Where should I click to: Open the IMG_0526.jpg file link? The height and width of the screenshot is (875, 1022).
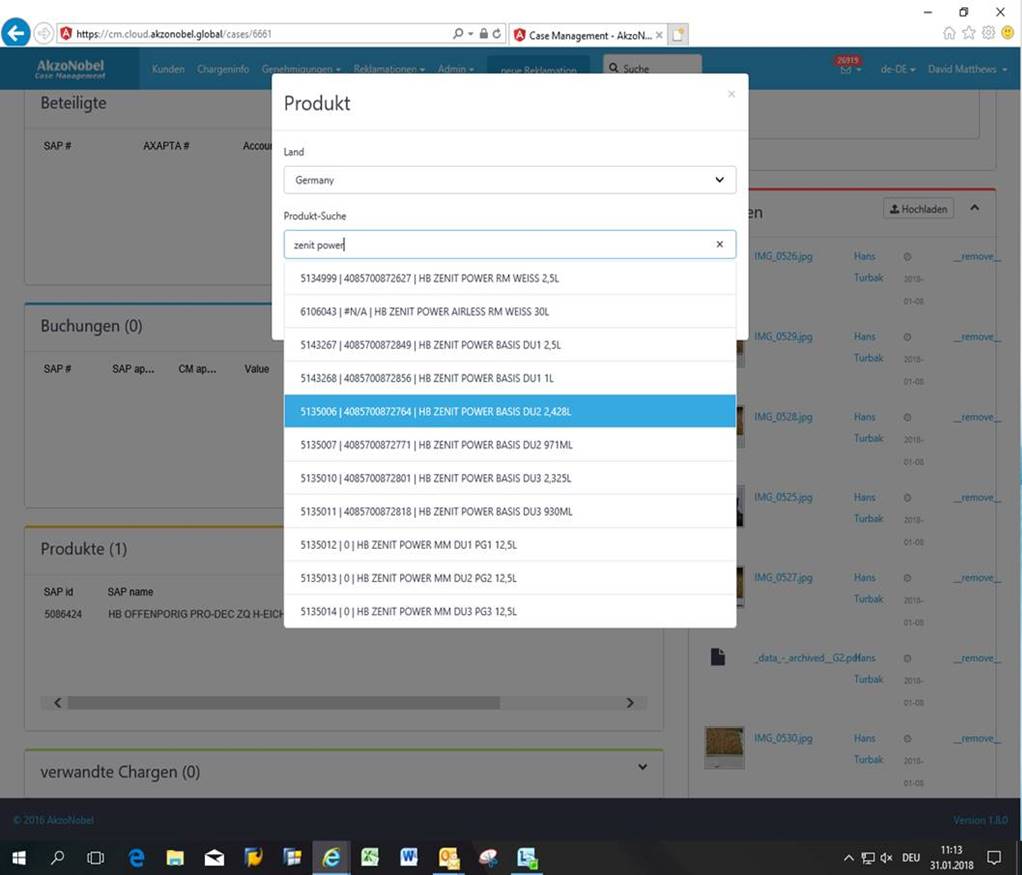click(783, 256)
